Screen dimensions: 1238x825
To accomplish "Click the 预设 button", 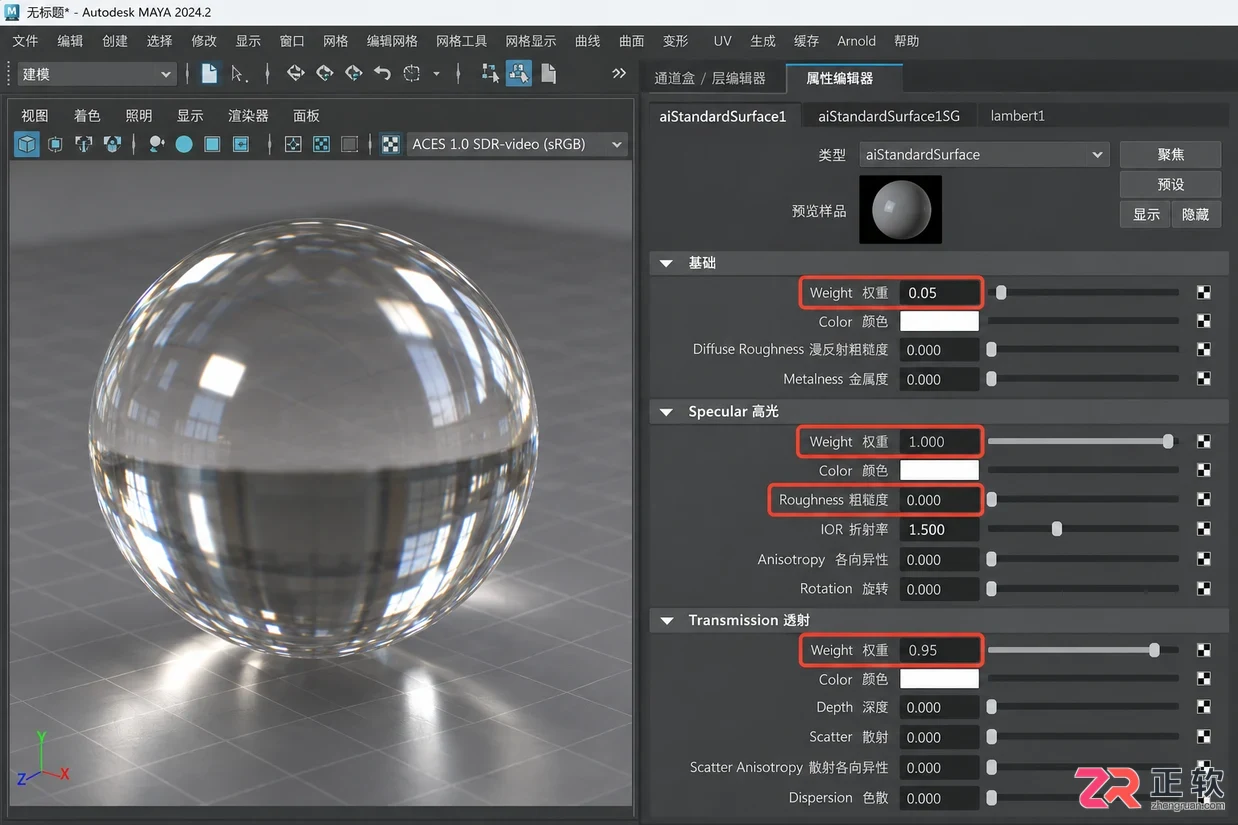I will tap(1170, 184).
